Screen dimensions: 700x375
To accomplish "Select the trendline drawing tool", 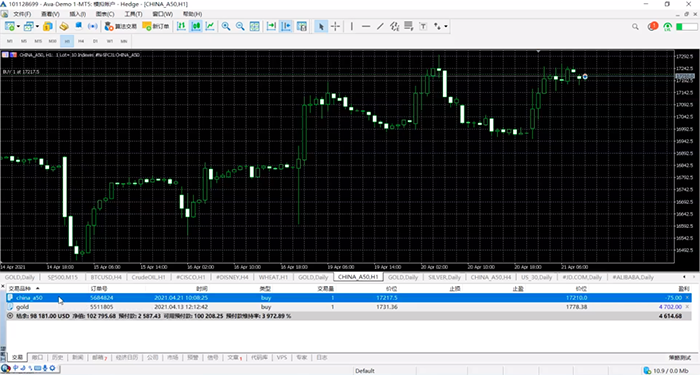I will [x=380, y=26].
